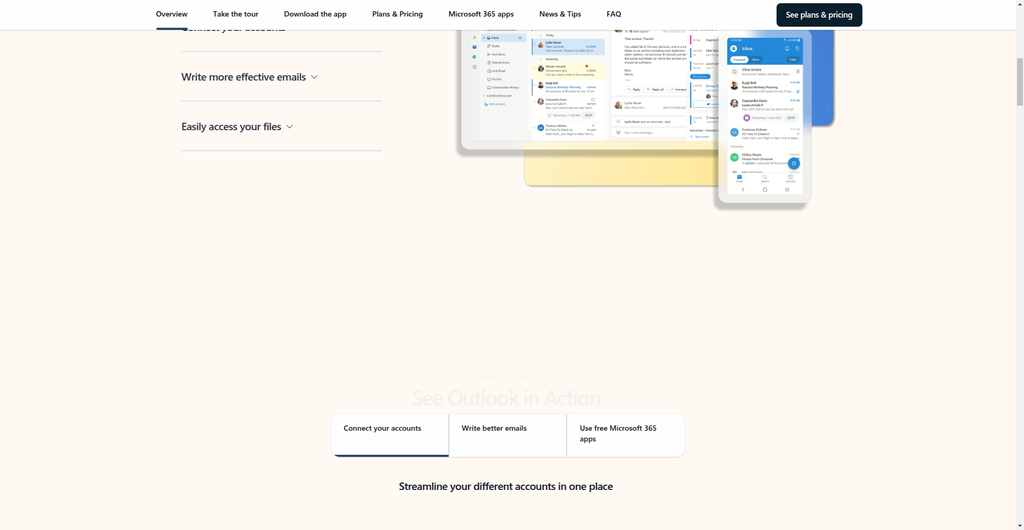Open the FAQ nav item
This screenshot has height=530, width=1024.
(x=613, y=14)
